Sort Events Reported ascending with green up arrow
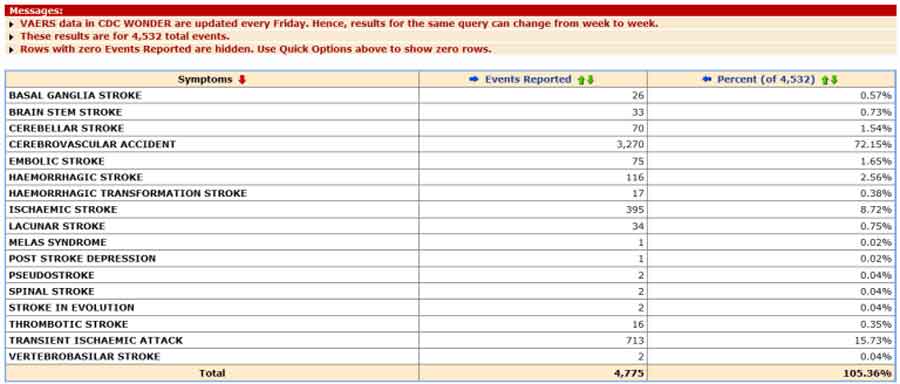The width and height of the screenshot is (900, 384). 581,80
